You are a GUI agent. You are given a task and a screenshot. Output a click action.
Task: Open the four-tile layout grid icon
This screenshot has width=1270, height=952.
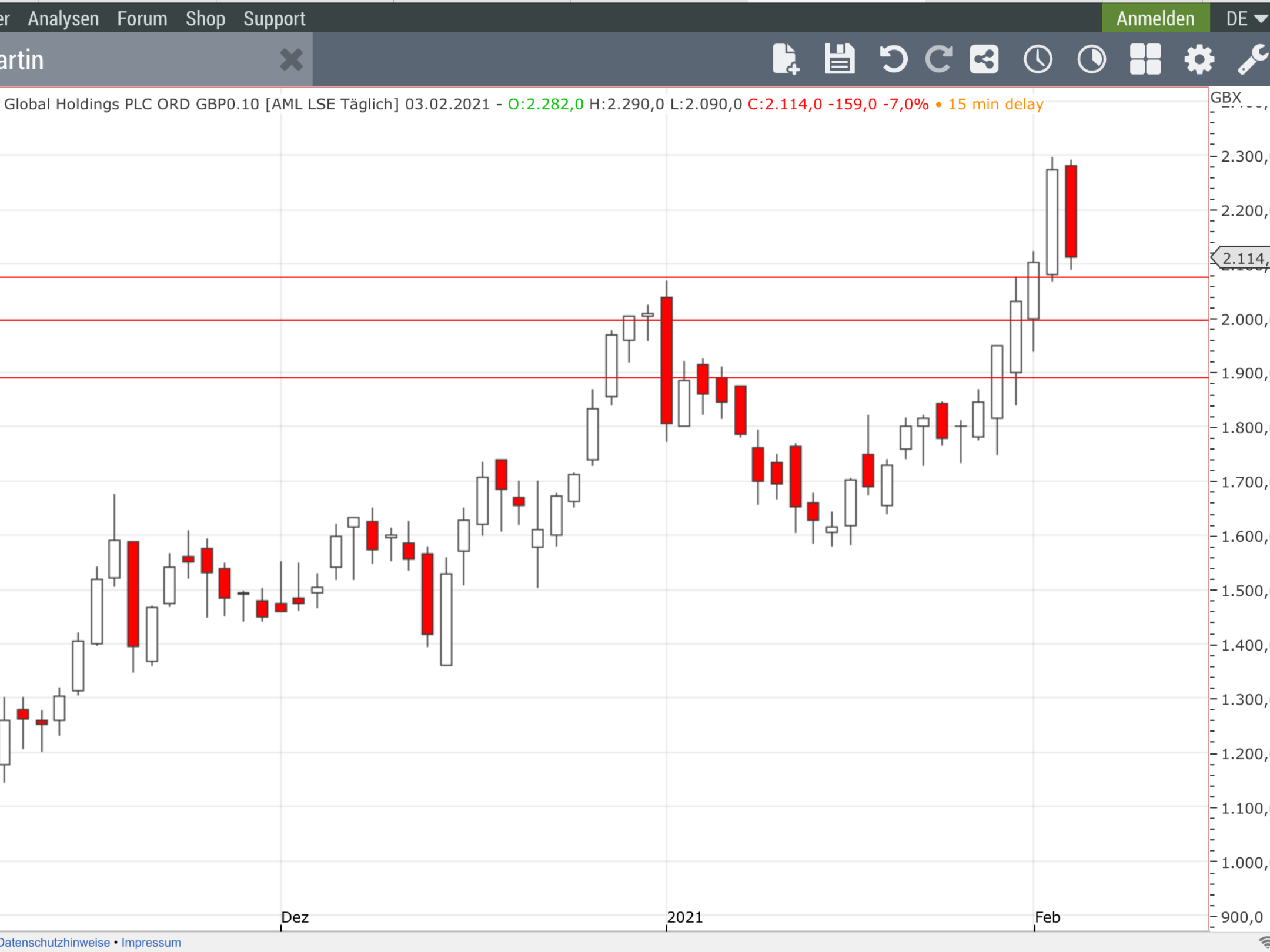(x=1145, y=59)
